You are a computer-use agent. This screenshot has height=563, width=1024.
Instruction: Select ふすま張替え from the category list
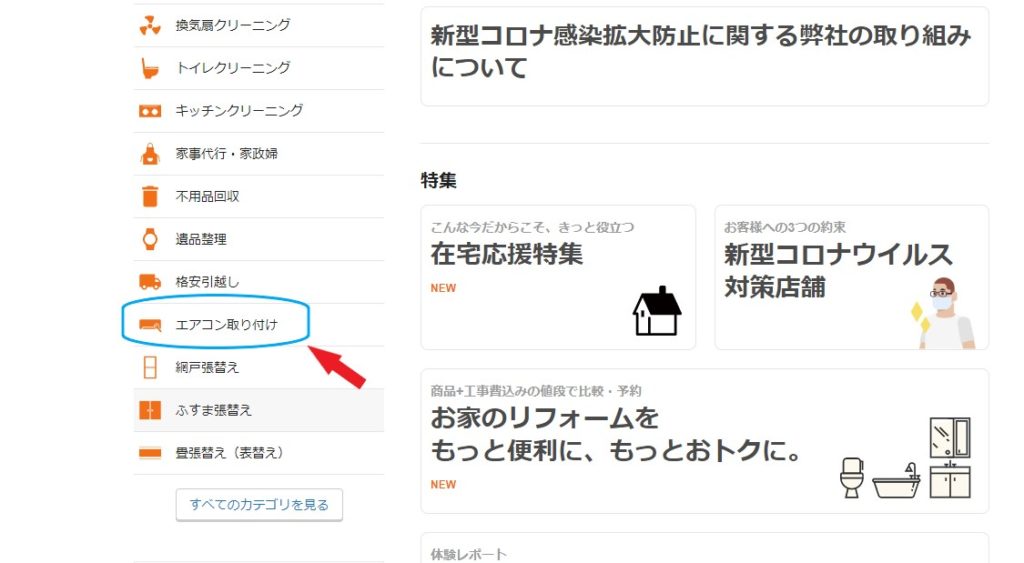(x=214, y=410)
